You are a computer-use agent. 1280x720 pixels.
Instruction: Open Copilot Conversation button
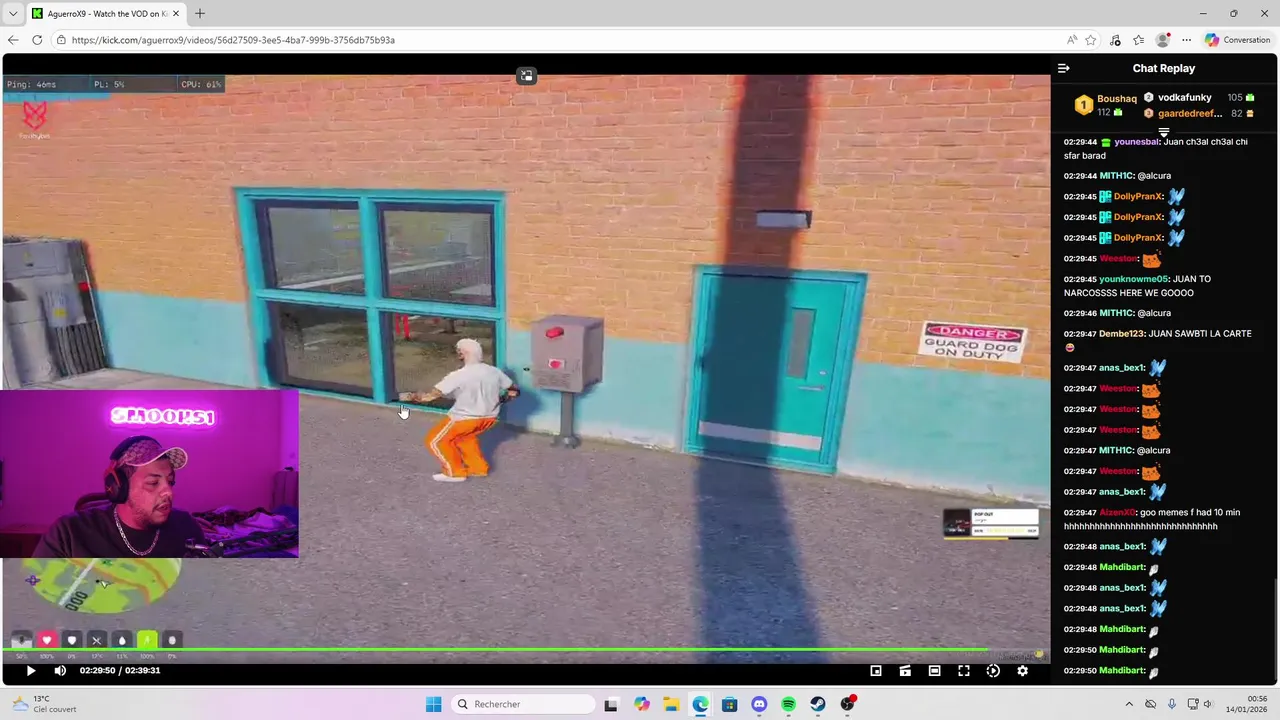(x=1238, y=40)
